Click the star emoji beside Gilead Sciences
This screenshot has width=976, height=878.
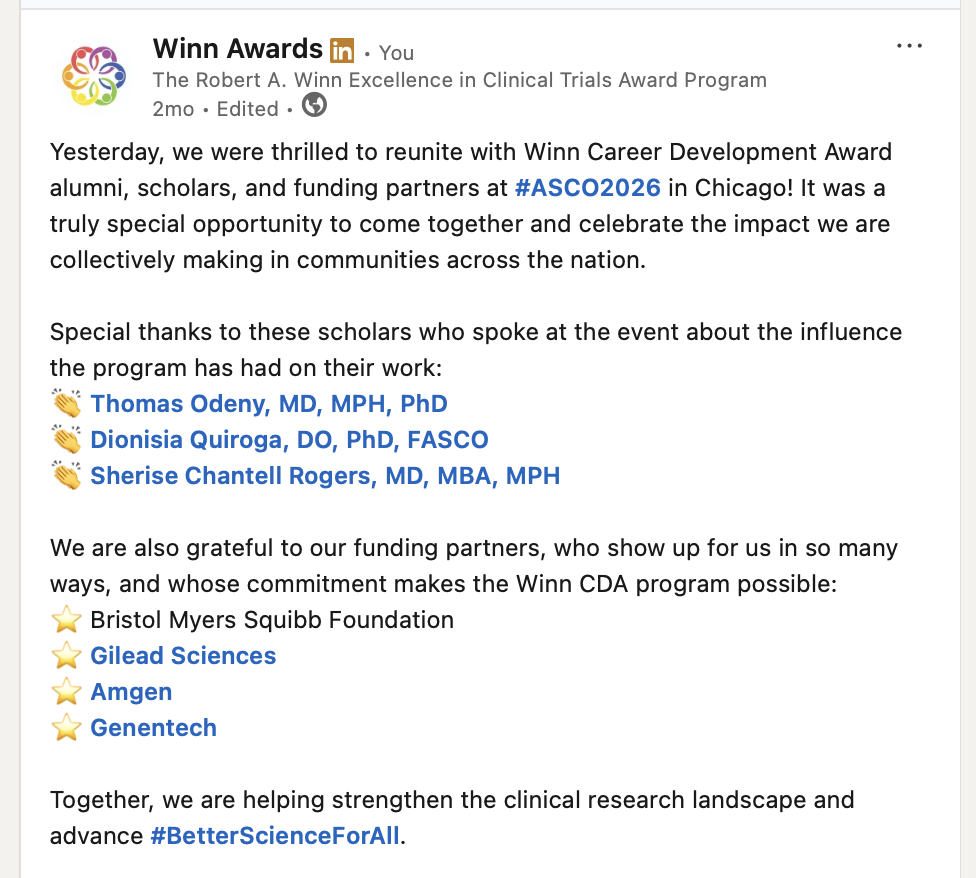[x=66, y=656]
